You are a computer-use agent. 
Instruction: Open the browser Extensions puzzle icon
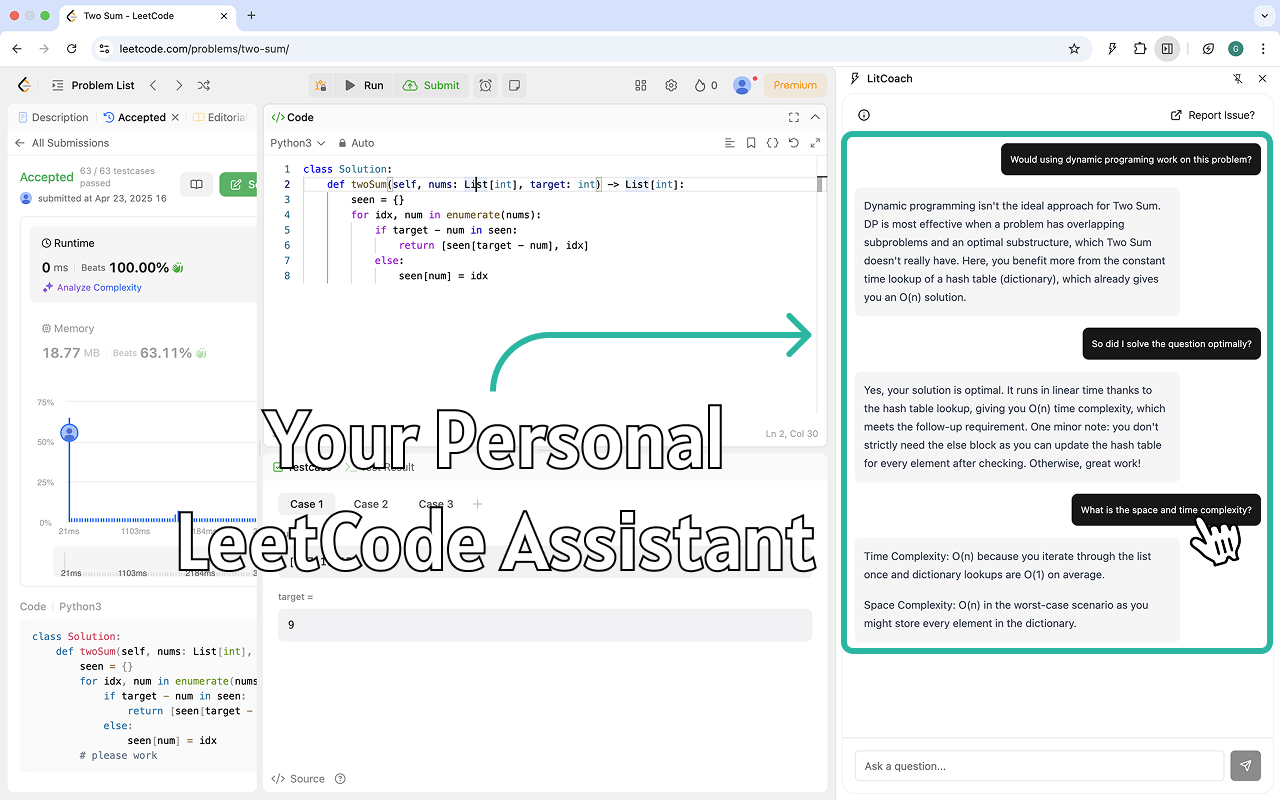click(1140, 48)
